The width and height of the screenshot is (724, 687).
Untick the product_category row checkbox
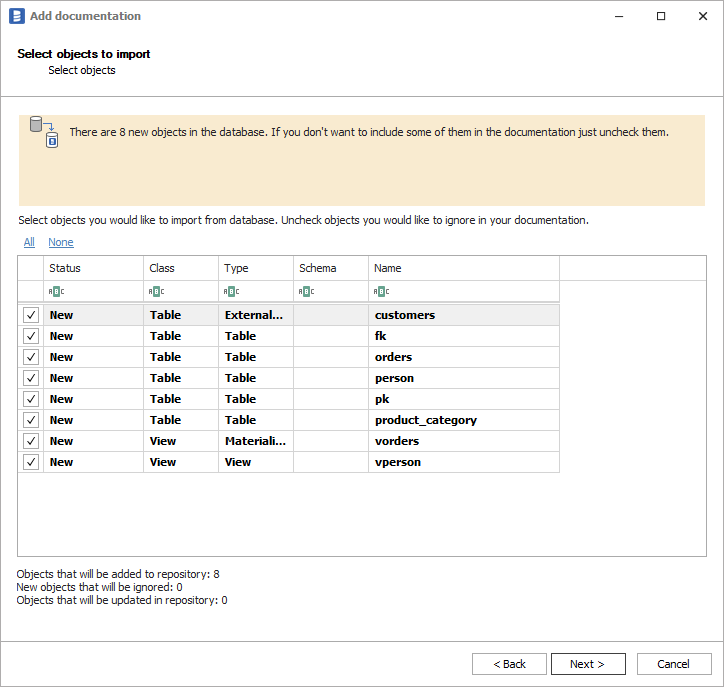point(31,420)
